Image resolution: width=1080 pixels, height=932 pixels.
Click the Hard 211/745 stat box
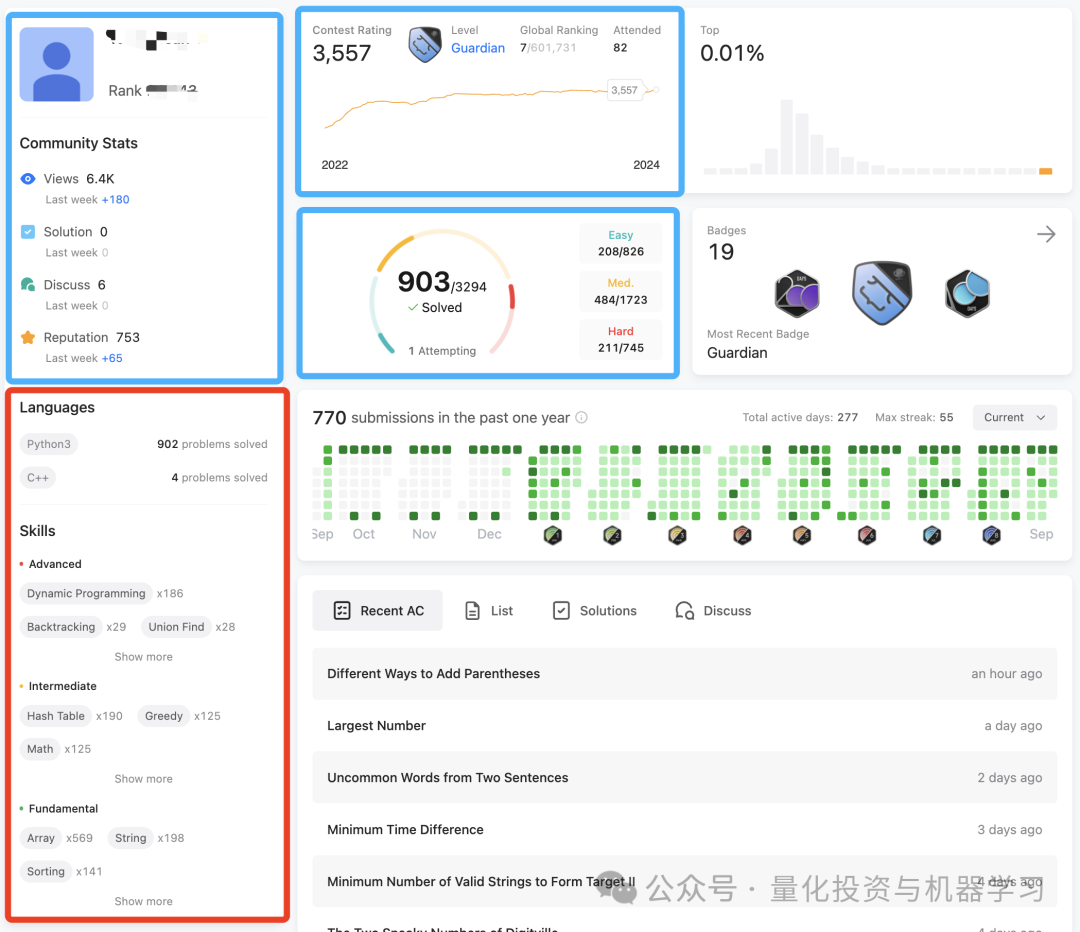coord(621,340)
